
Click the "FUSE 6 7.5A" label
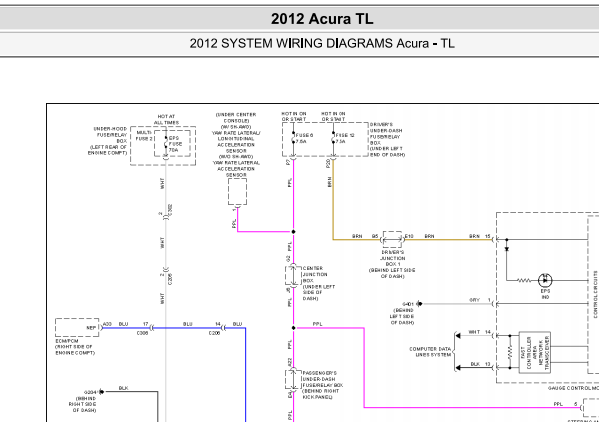pos(304,138)
